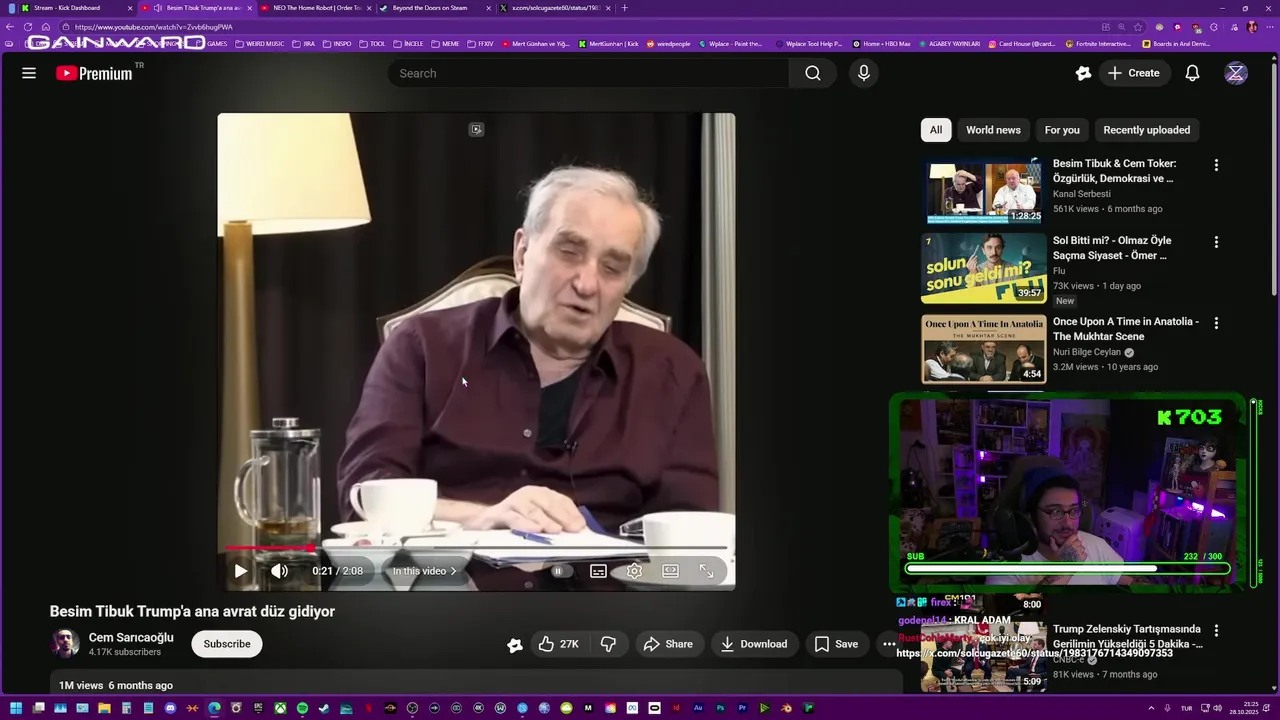This screenshot has width=1280, height=720.
Task: Subscribe to Cem Sarıcaoğlu
Action: tap(227, 644)
